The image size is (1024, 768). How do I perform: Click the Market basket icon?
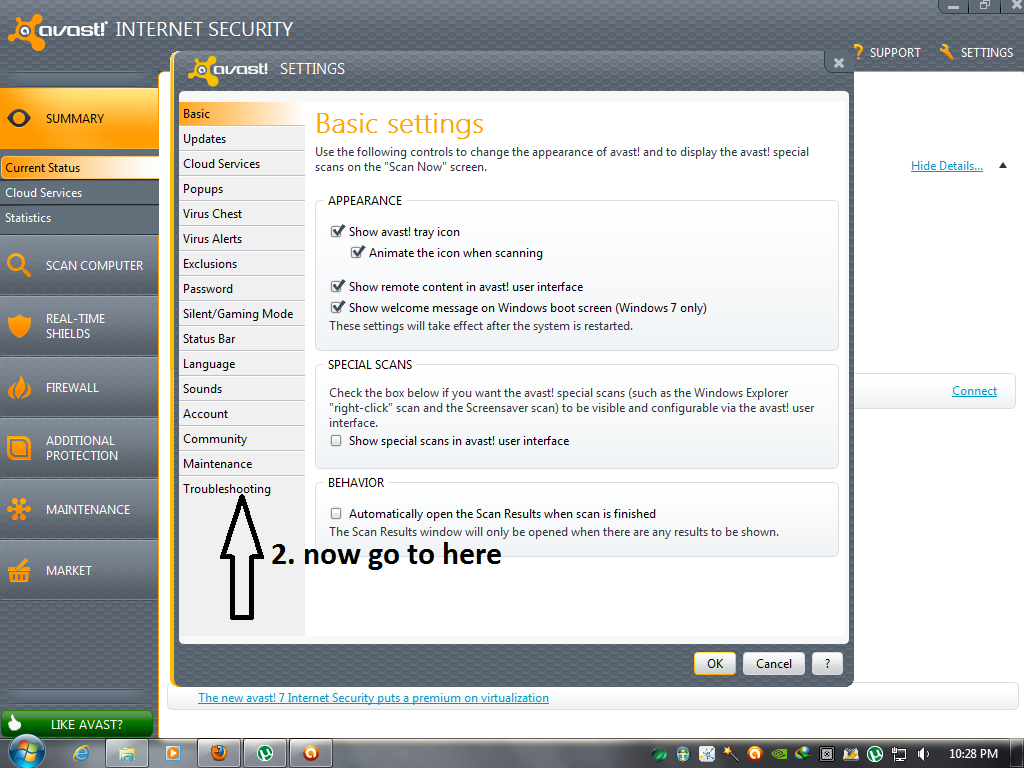[x=19, y=570]
